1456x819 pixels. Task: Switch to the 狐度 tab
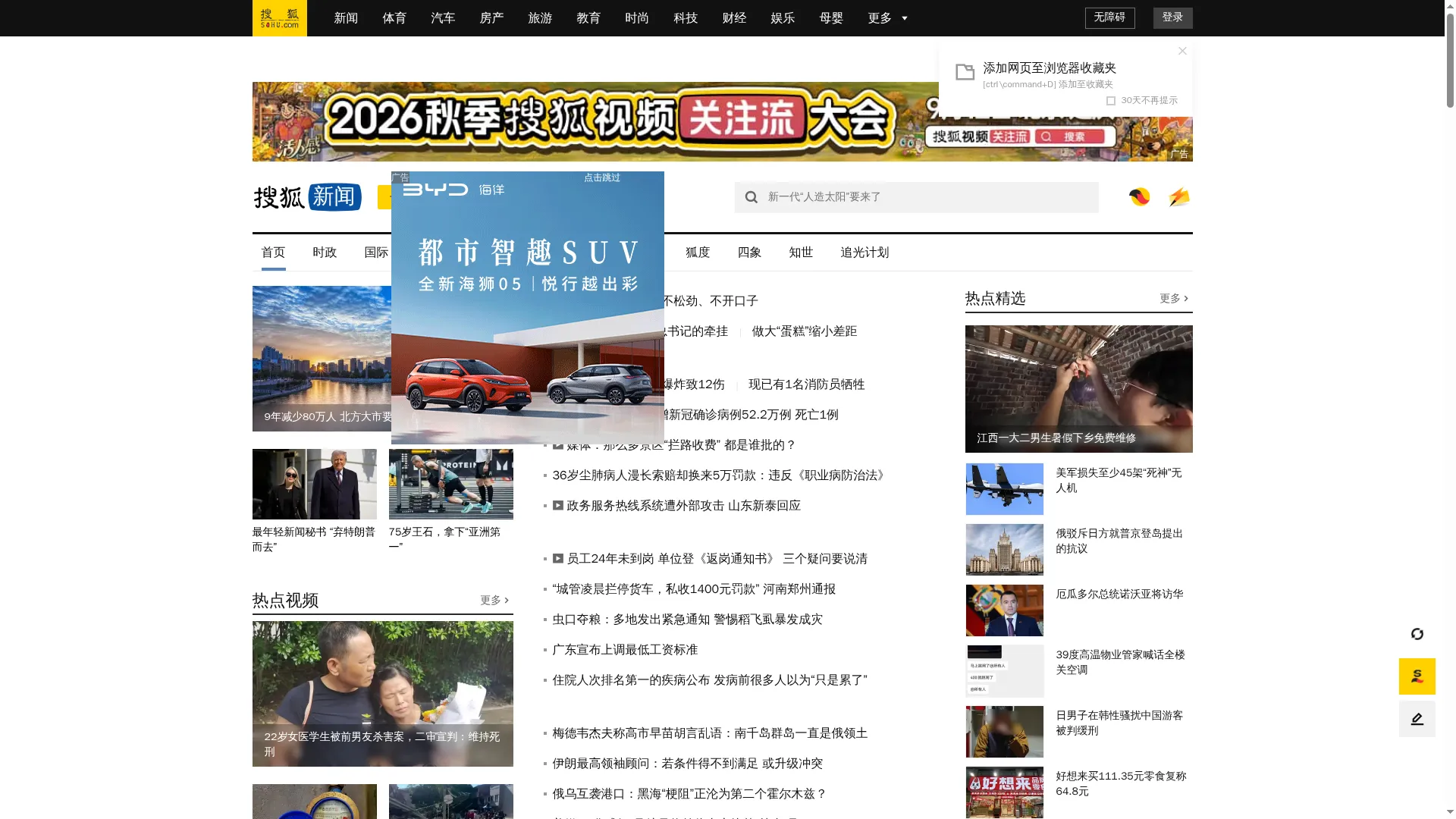pyautogui.click(x=698, y=253)
